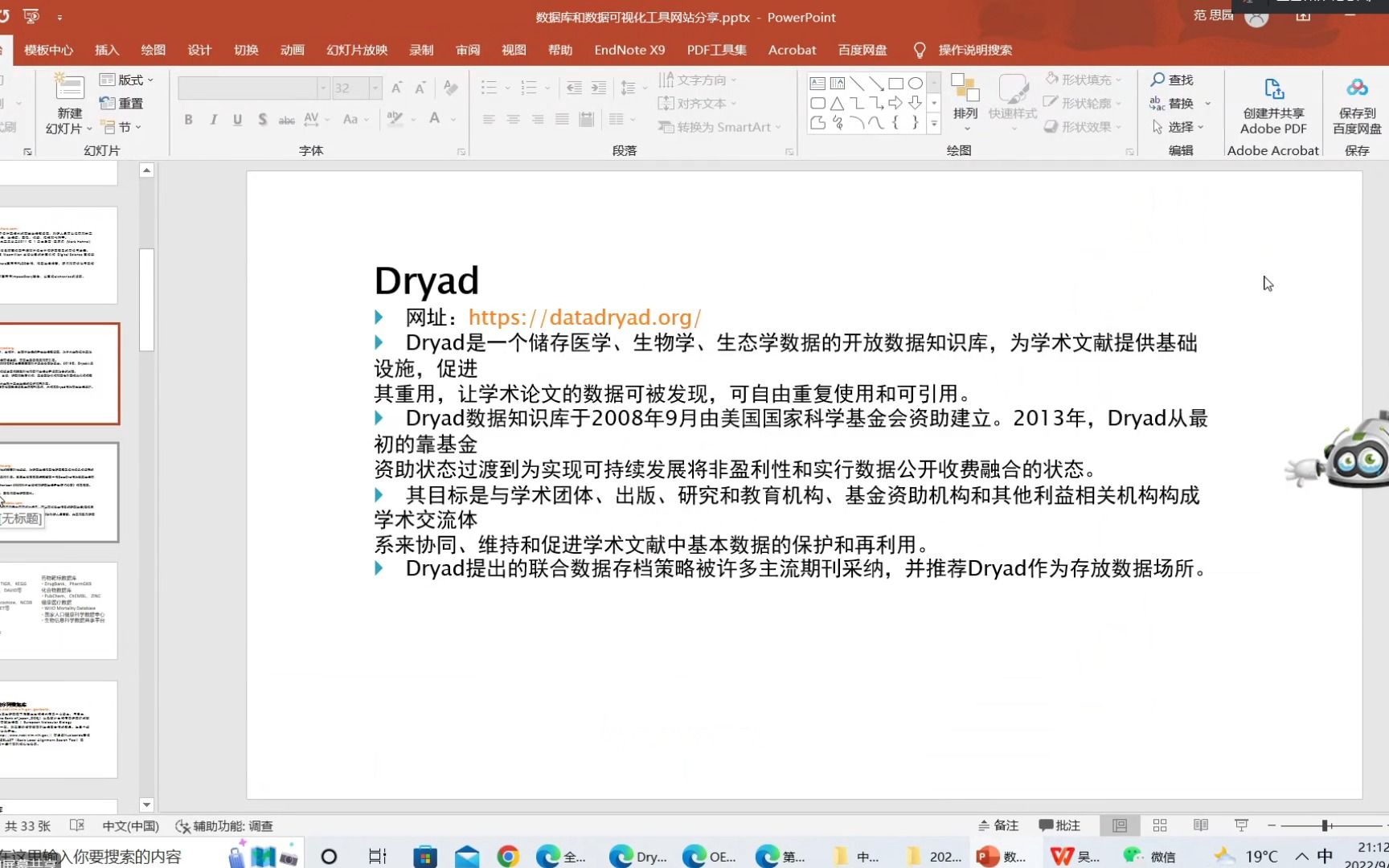The image size is (1389, 868).
Task: Click the zoom out minus button
Action: [1272, 825]
